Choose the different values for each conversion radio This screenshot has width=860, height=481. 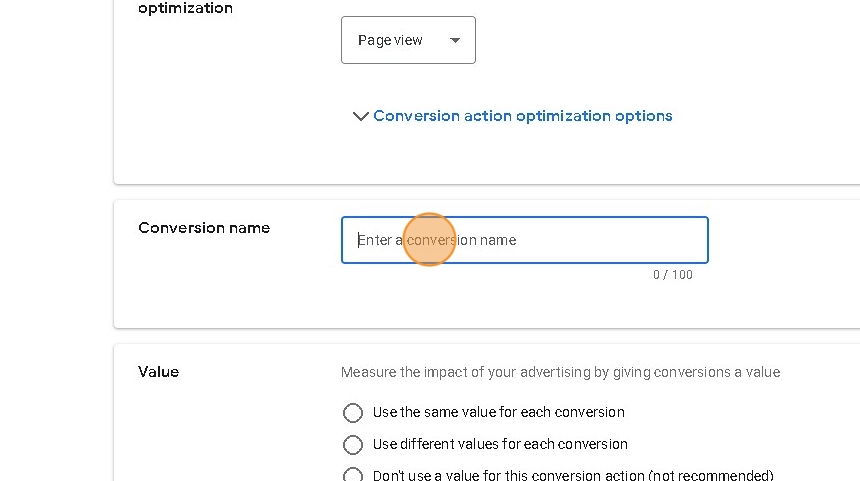tap(352, 445)
